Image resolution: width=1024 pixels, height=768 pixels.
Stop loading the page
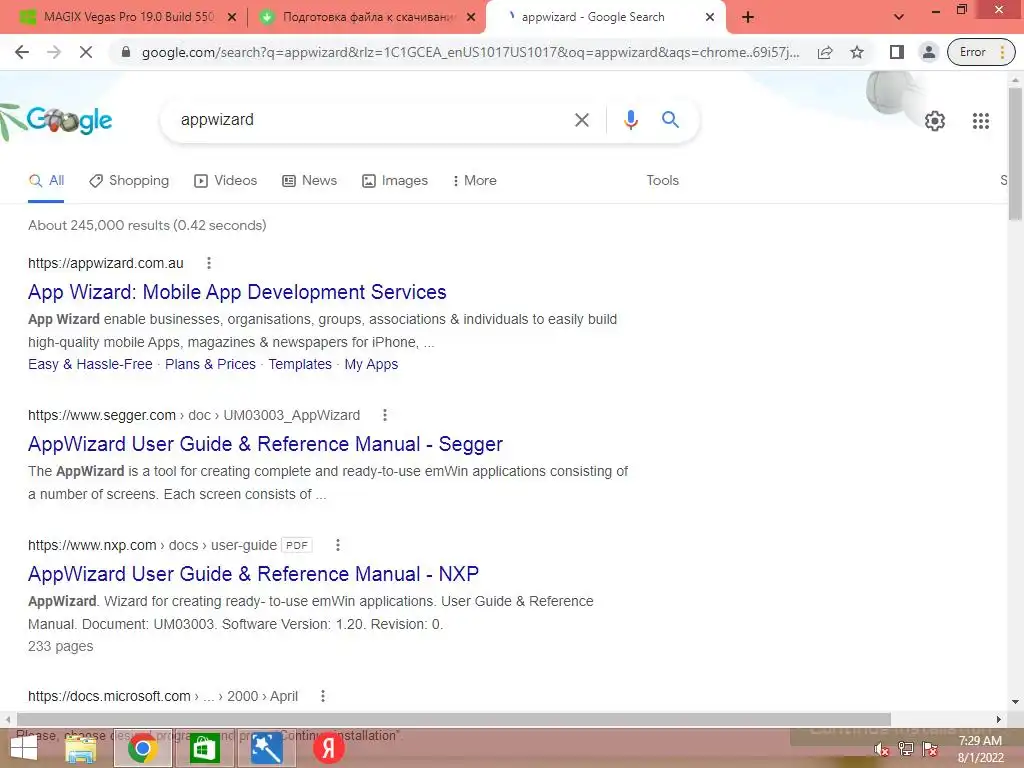click(x=86, y=52)
